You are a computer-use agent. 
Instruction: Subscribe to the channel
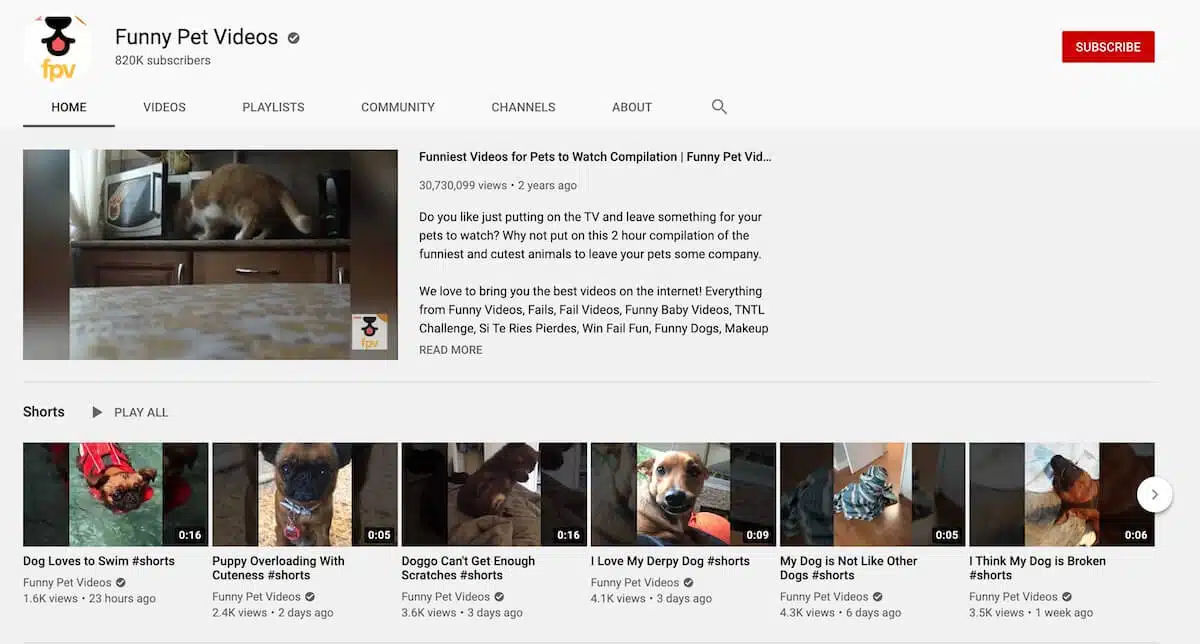pyautogui.click(x=1108, y=47)
